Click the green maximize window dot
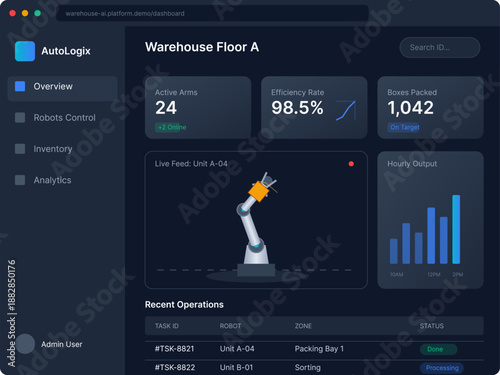500x375 pixels. [x=38, y=13]
